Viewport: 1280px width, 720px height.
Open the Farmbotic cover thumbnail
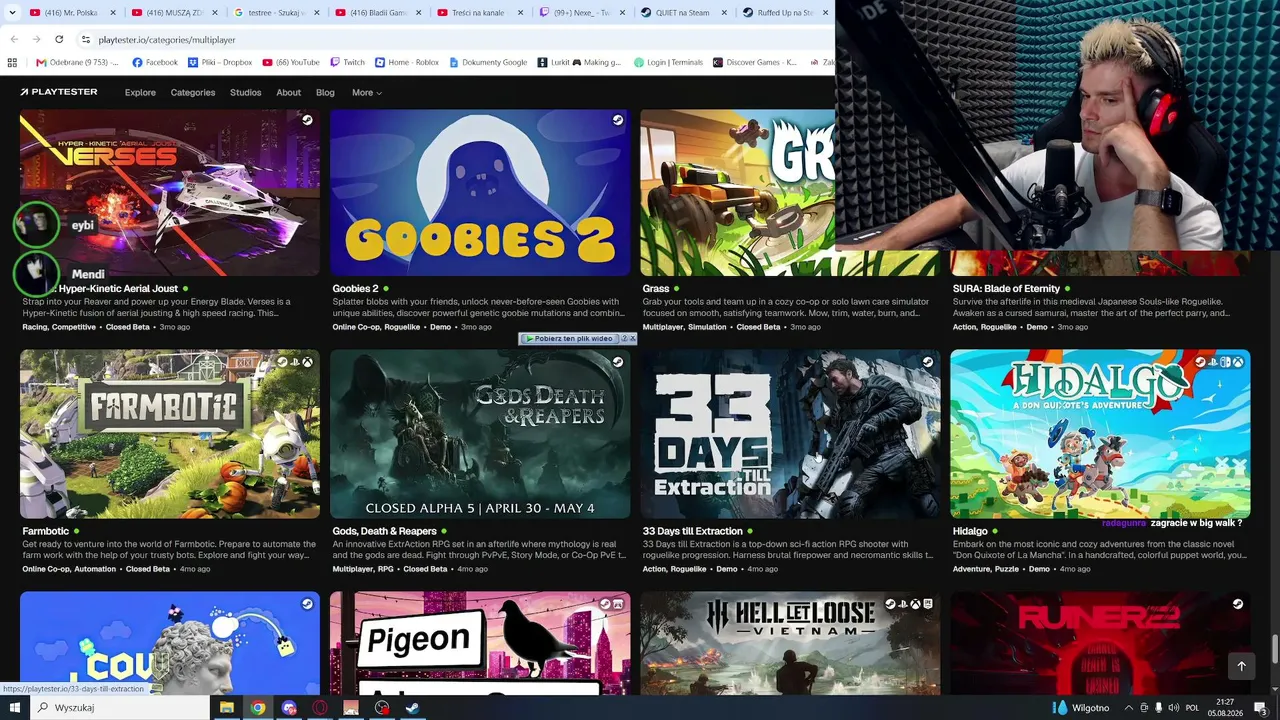170,433
